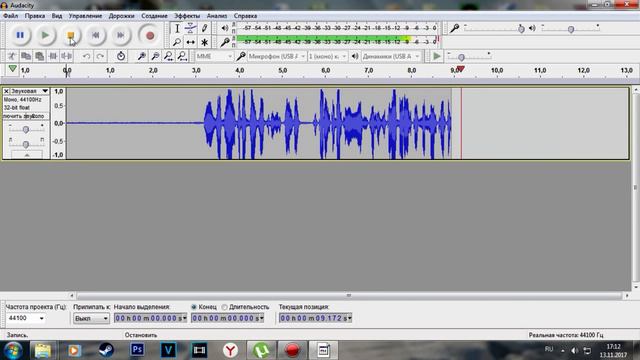640x360 pixels.
Task: Click the playback volume slider handle
Action: [571, 29]
